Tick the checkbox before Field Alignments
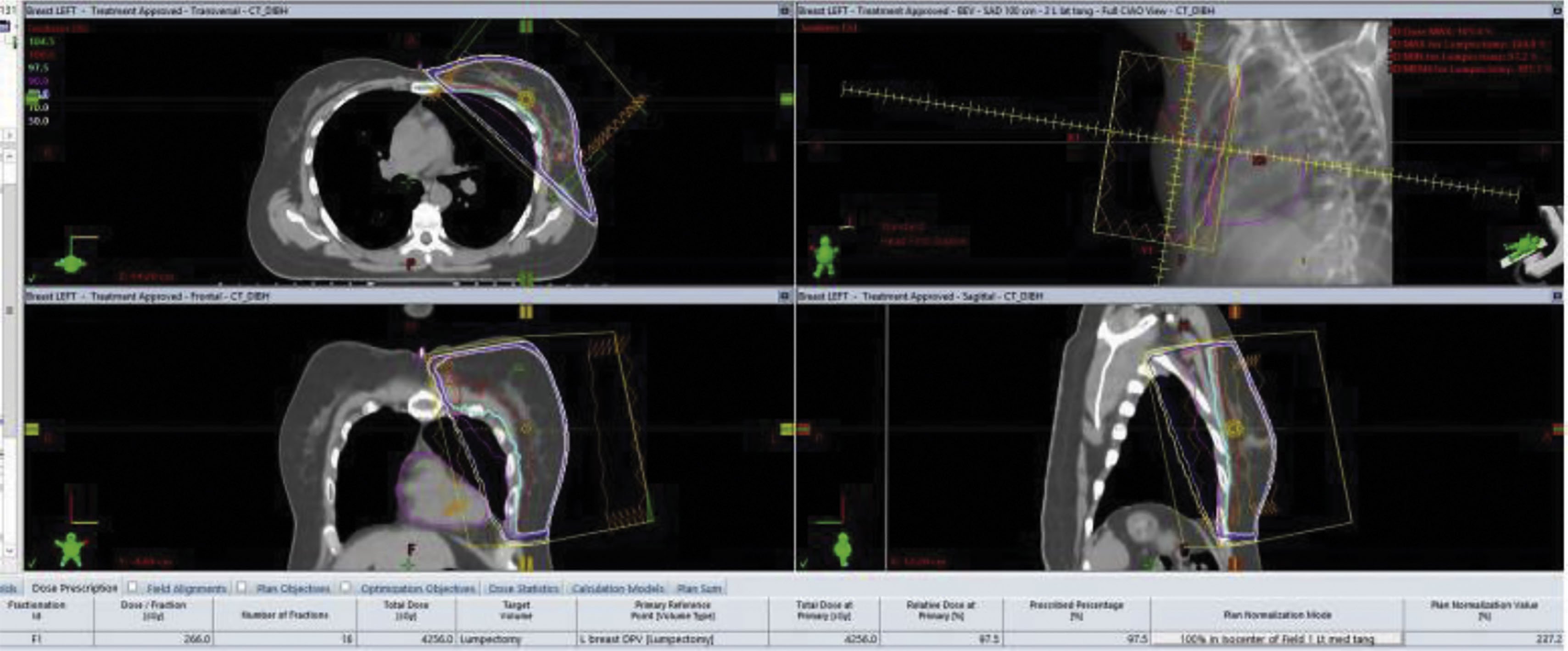This screenshot has height=651, width=1568. 132,587
